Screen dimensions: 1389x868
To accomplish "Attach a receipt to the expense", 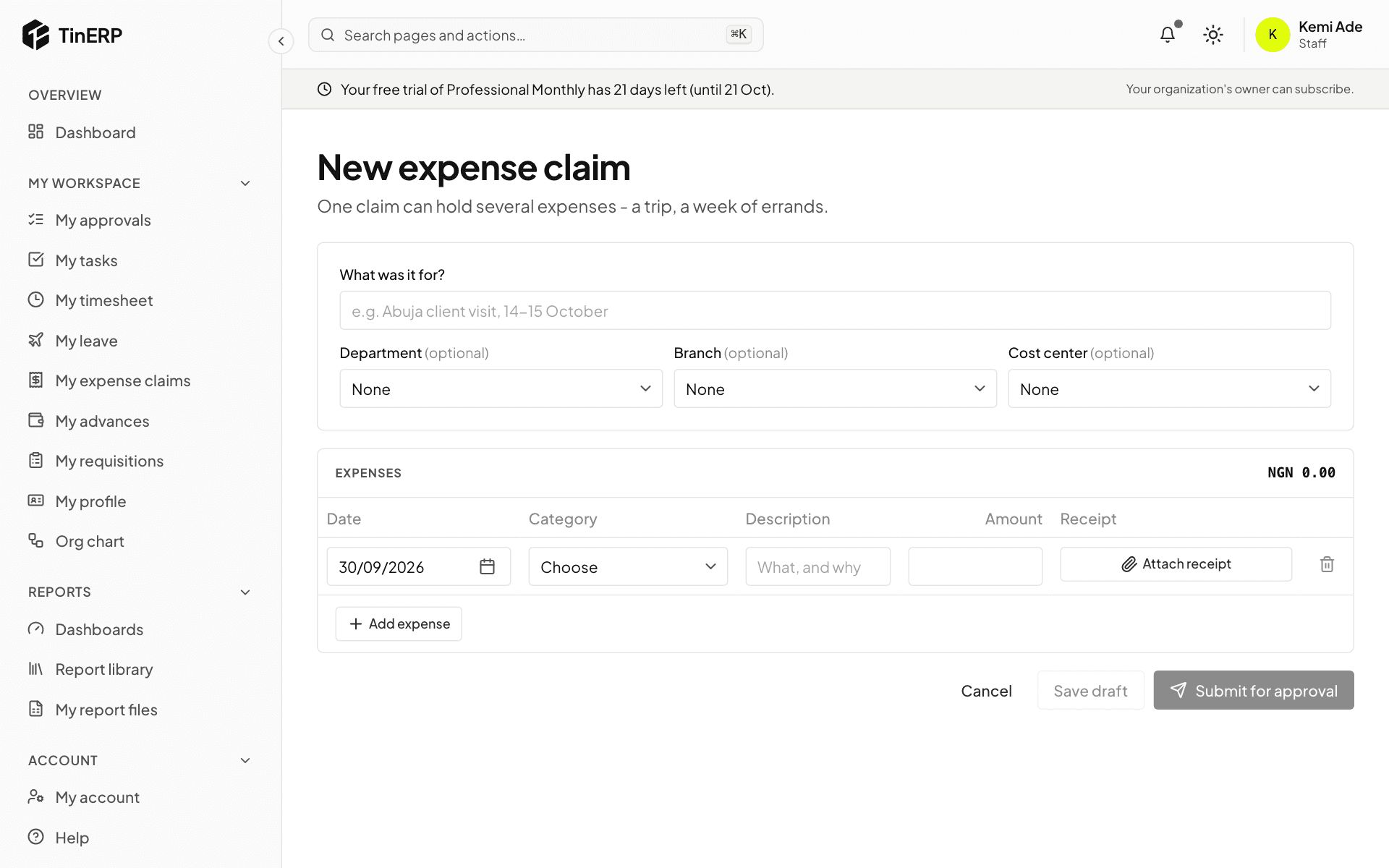I will click(1176, 564).
